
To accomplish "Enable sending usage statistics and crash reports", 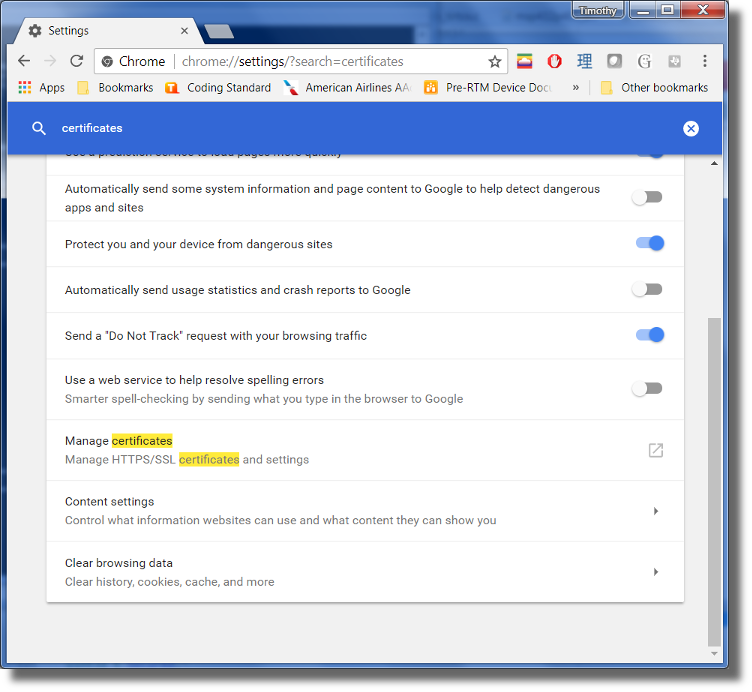I will click(x=647, y=289).
